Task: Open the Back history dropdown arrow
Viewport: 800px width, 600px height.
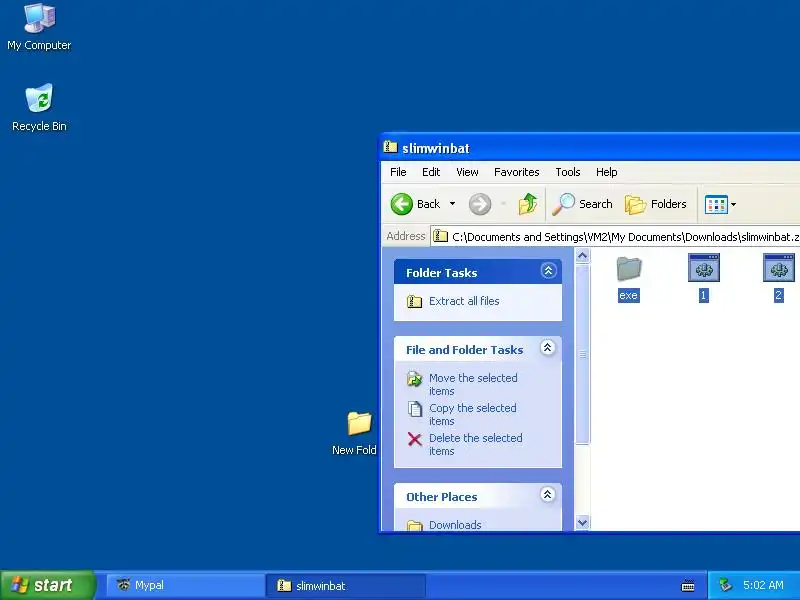Action: [453, 204]
